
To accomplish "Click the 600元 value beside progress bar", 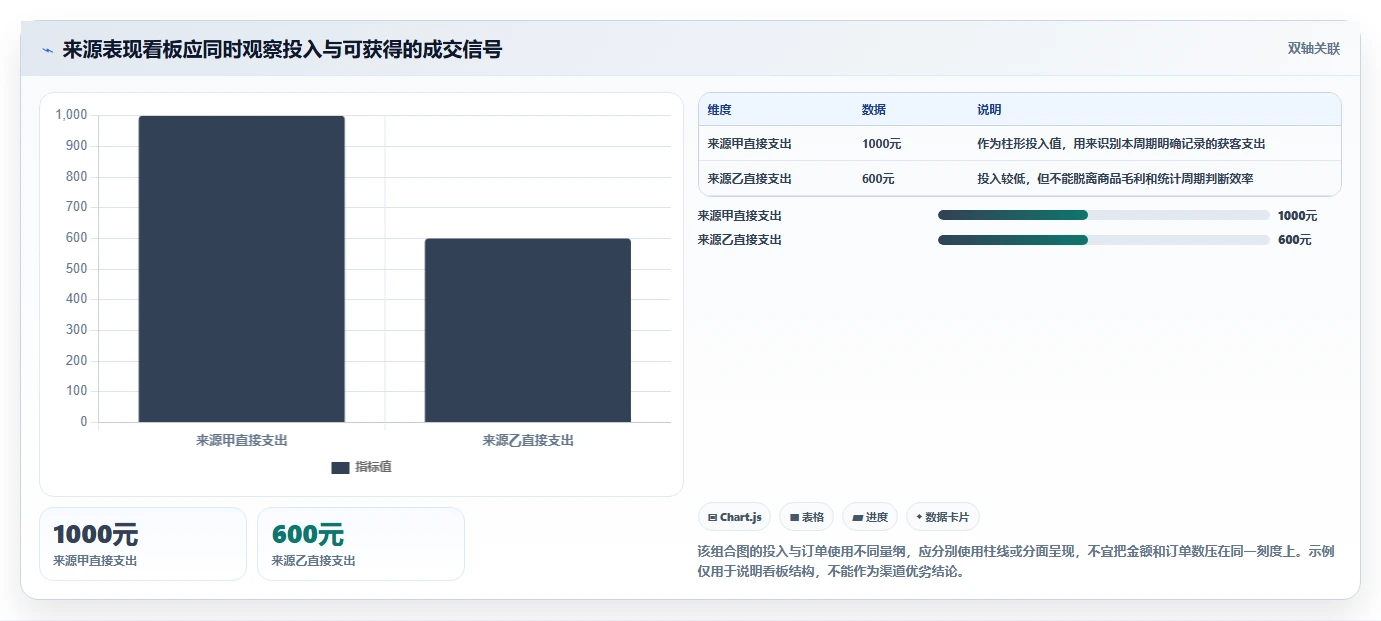I will click(x=1294, y=240).
